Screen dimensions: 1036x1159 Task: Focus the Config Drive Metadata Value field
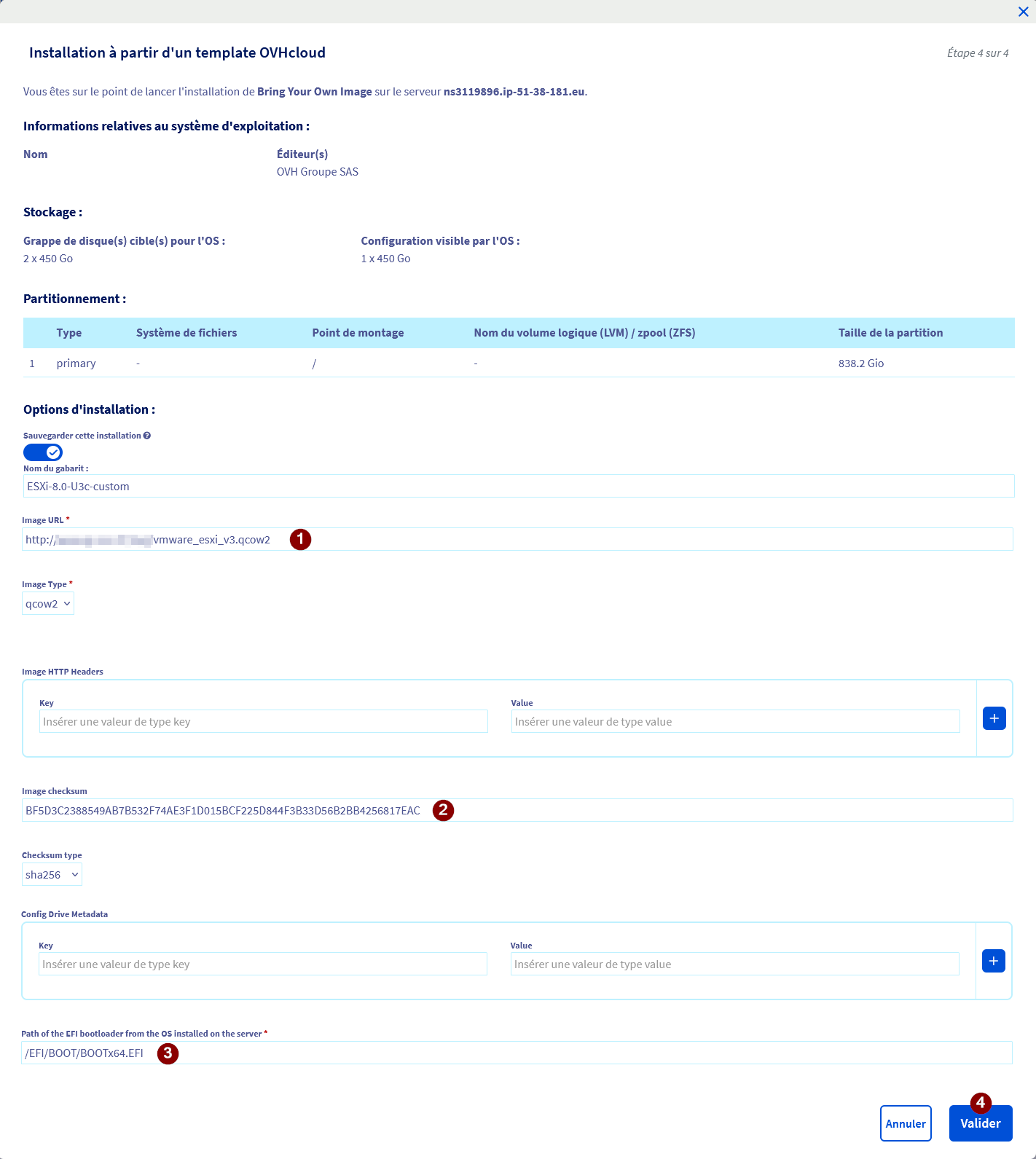click(x=735, y=964)
